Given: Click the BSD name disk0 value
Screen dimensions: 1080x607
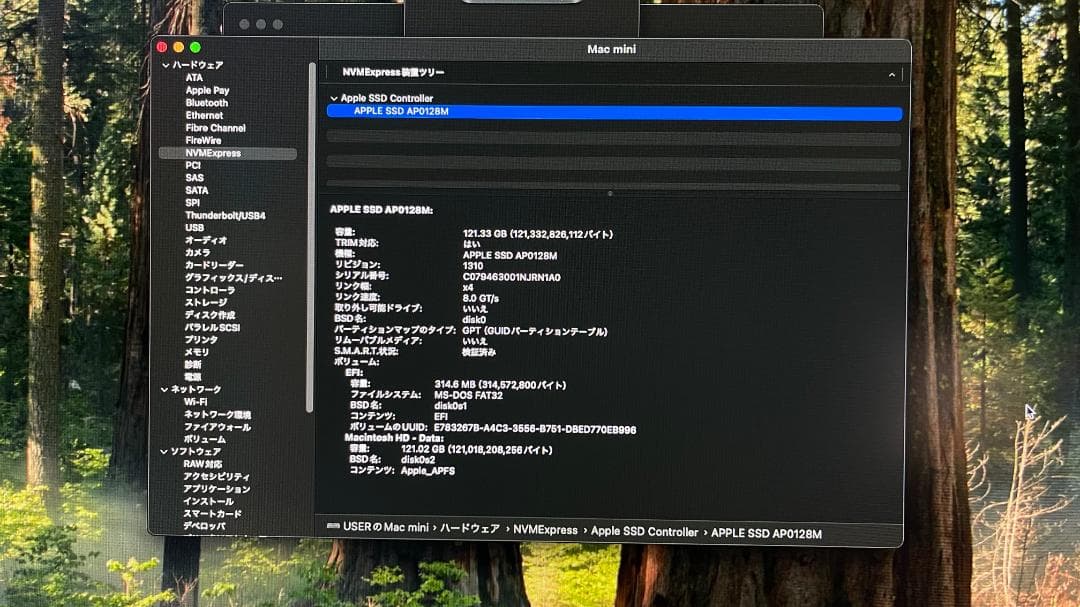Looking at the screenshot, I should pyautogui.click(x=474, y=320).
